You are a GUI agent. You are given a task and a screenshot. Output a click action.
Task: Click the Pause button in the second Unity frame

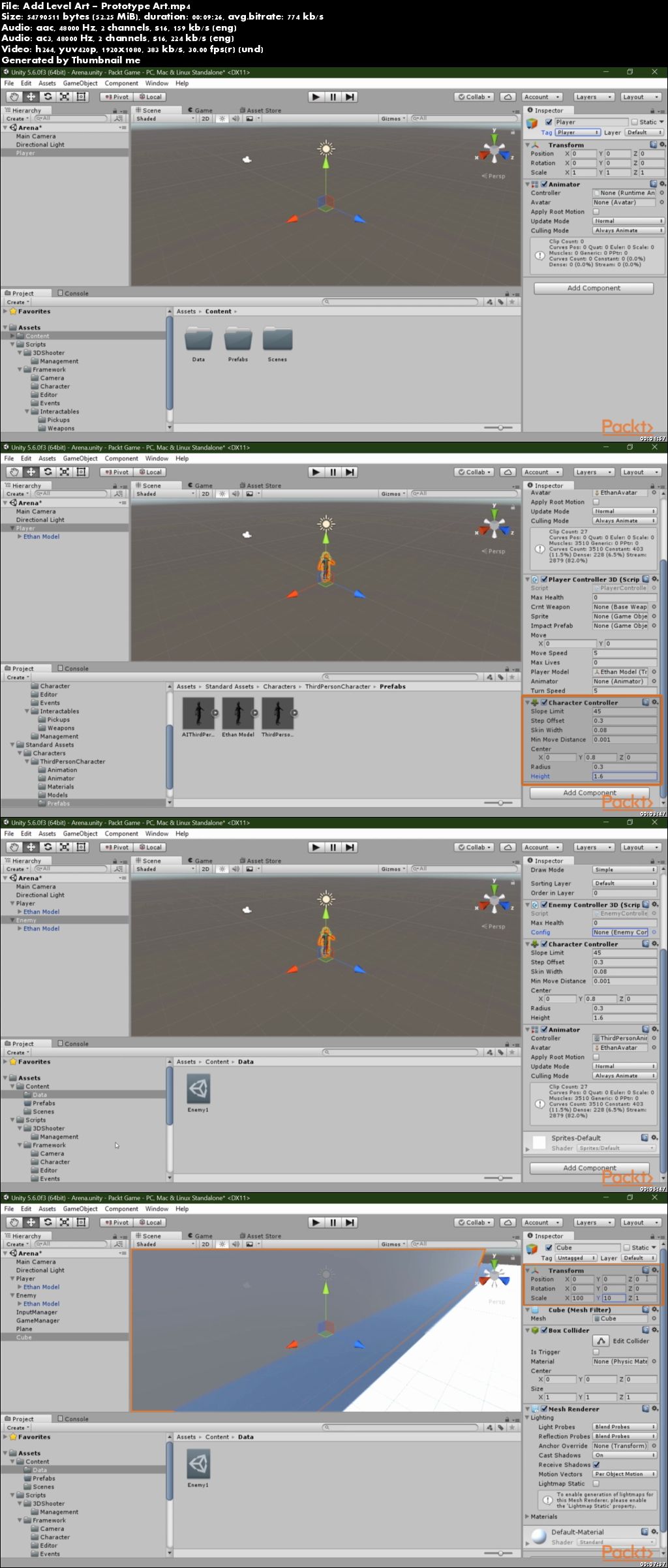[x=333, y=472]
